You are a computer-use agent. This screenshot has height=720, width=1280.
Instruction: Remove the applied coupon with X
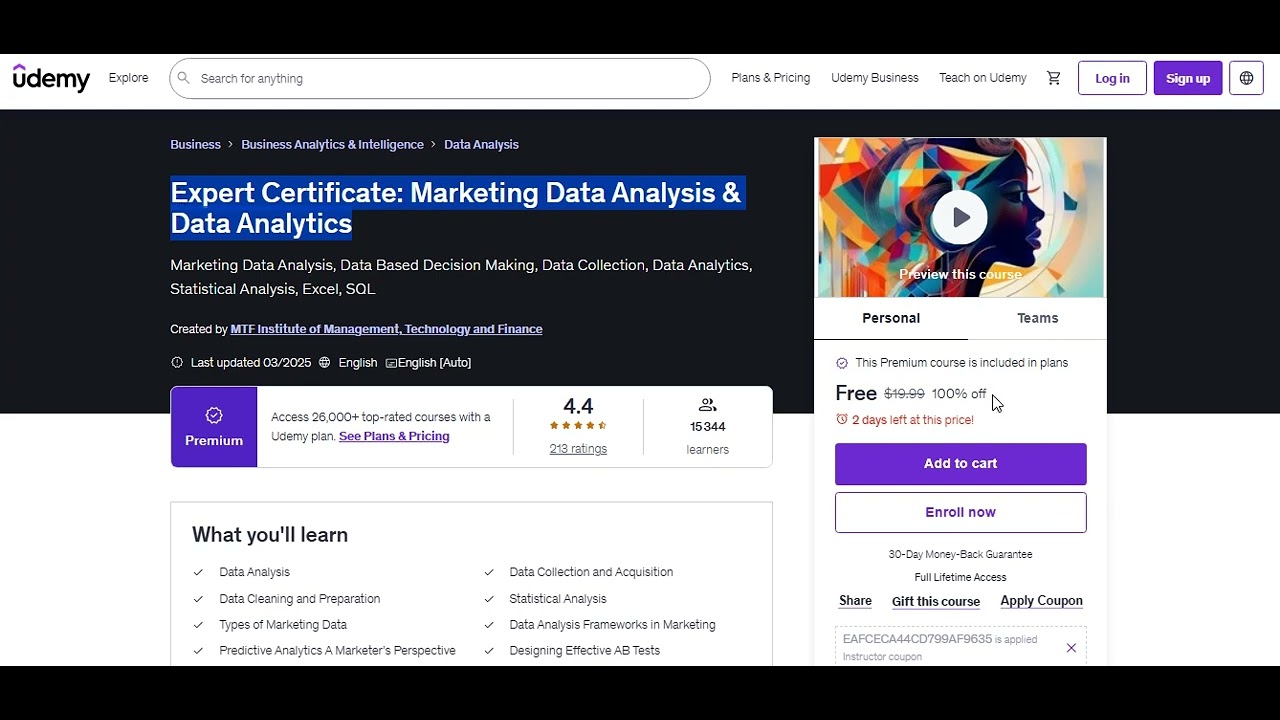(x=1071, y=648)
